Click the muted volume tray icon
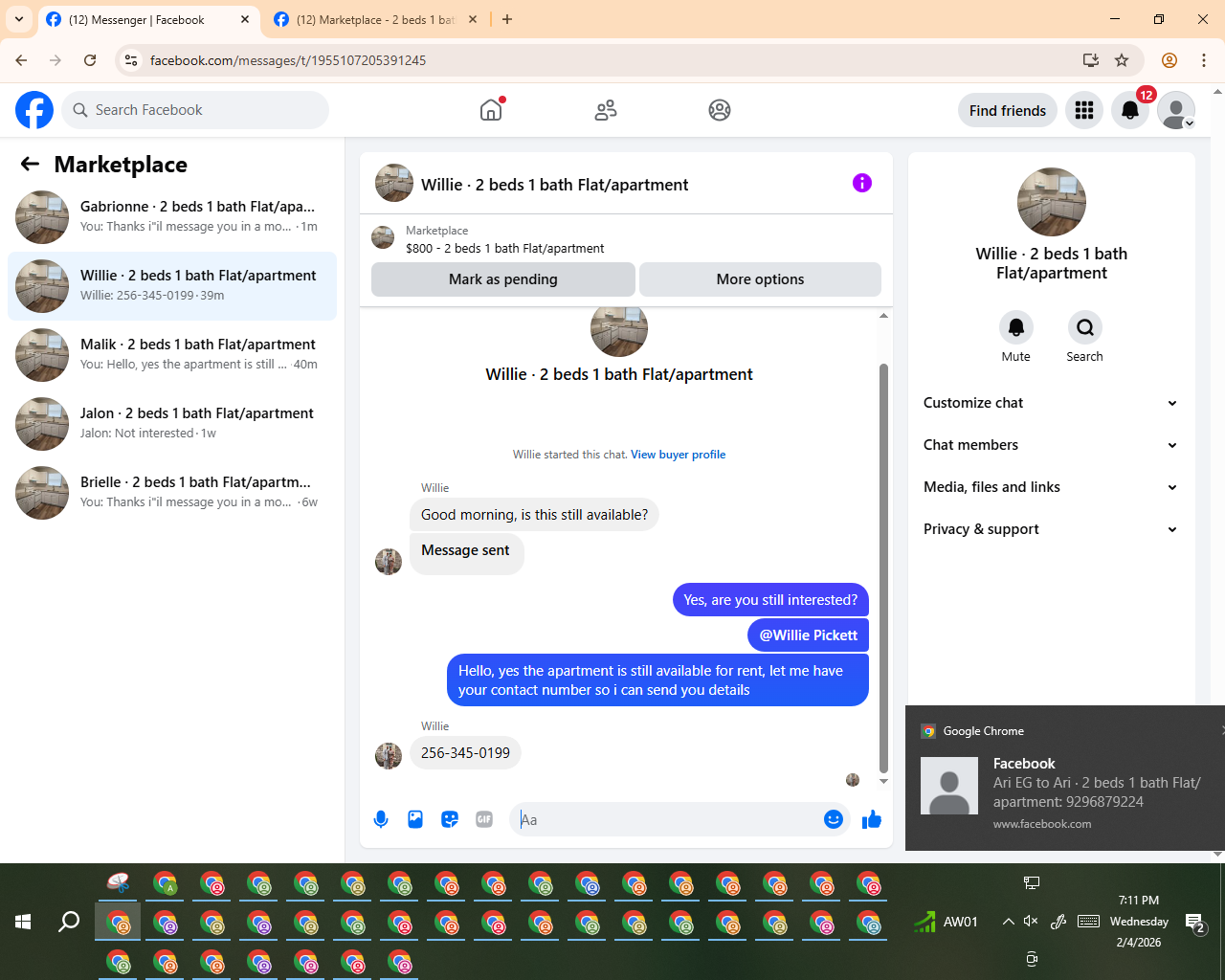Image resolution: width=1225 pixels, height=980 pixels. click(1031, 922)
